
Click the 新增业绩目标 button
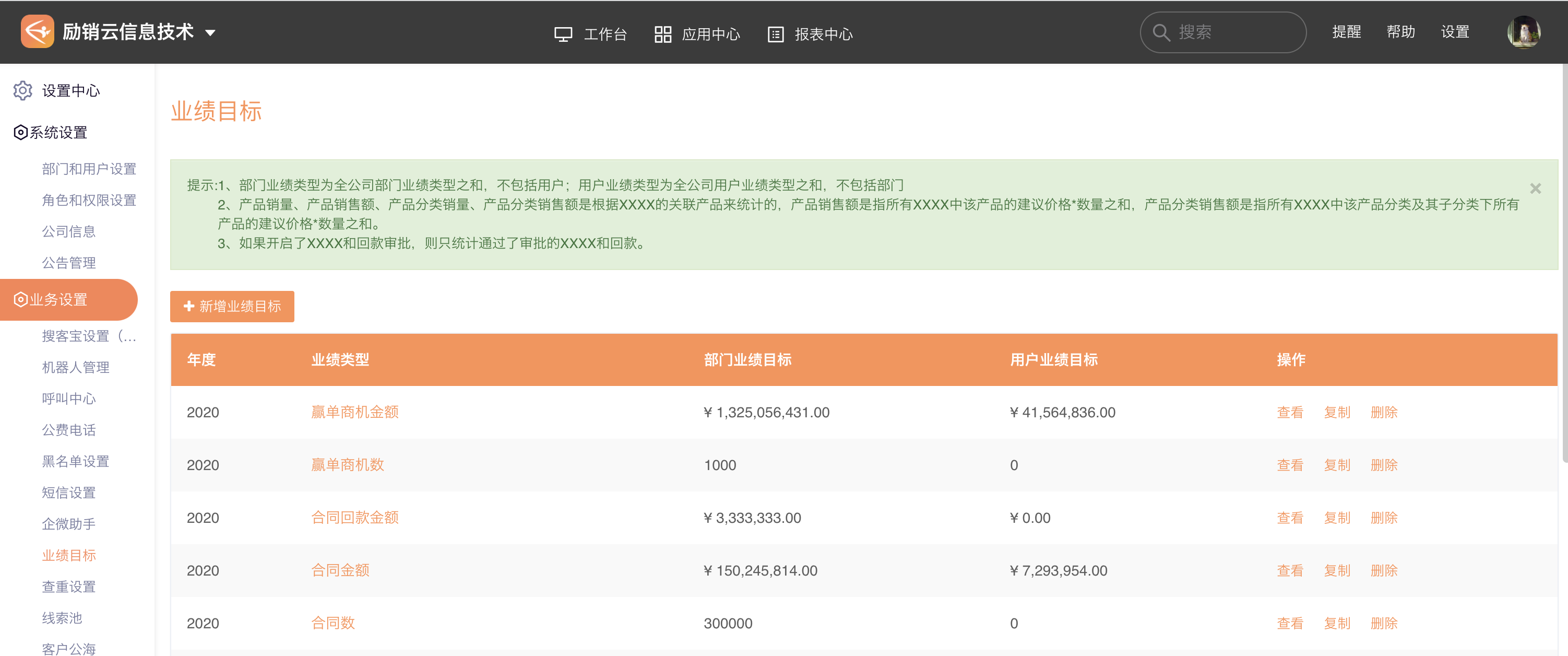coord(232,307)
